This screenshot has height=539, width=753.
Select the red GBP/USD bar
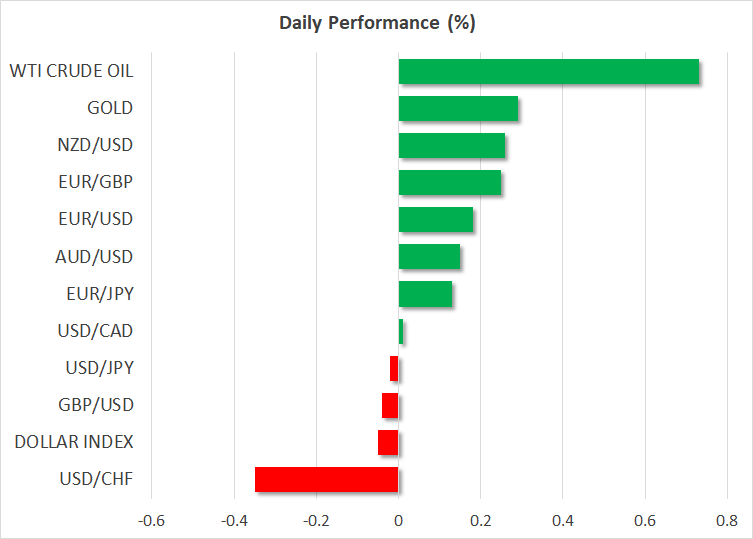click(390, 405)
